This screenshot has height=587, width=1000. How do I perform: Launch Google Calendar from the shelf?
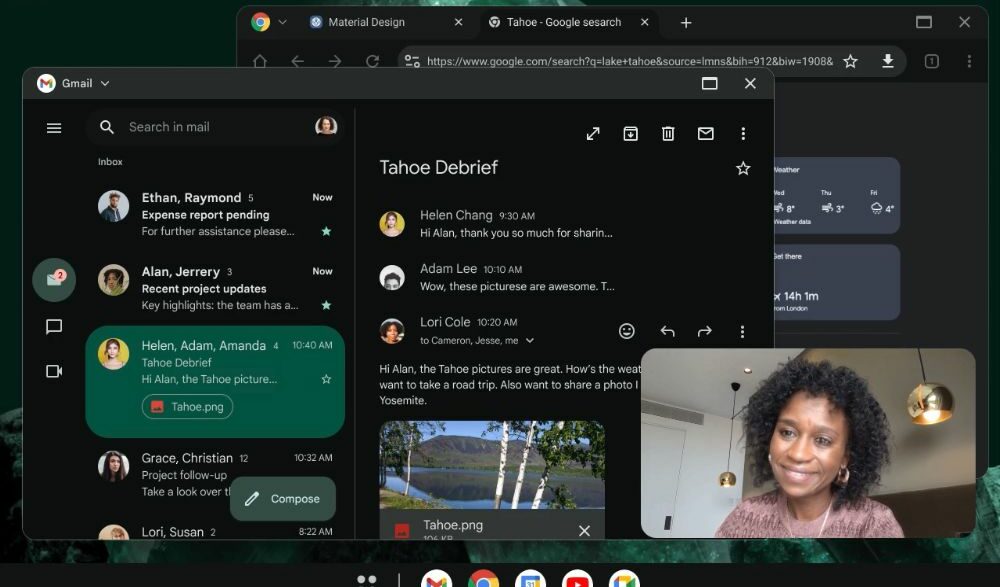(x=531, y=579)
